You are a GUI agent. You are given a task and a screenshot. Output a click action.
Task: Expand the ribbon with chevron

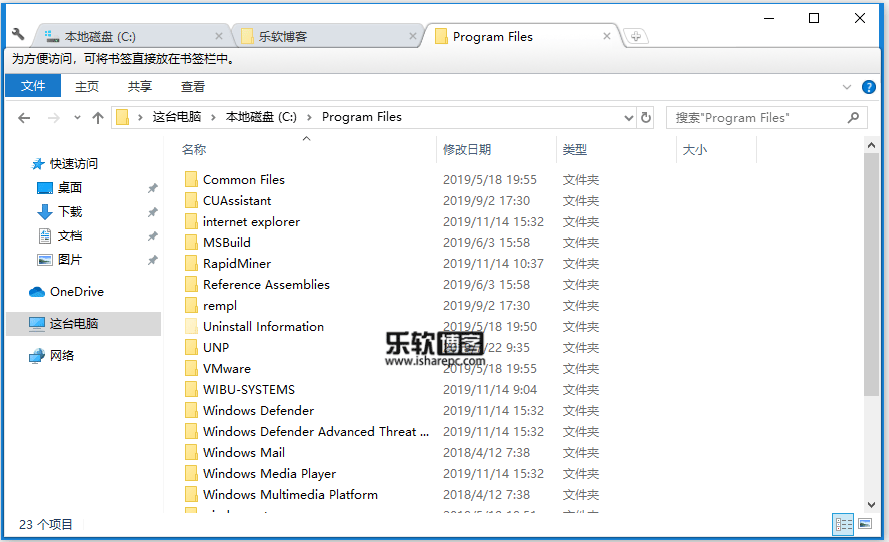pyautogui.click(x=846, y=87)
